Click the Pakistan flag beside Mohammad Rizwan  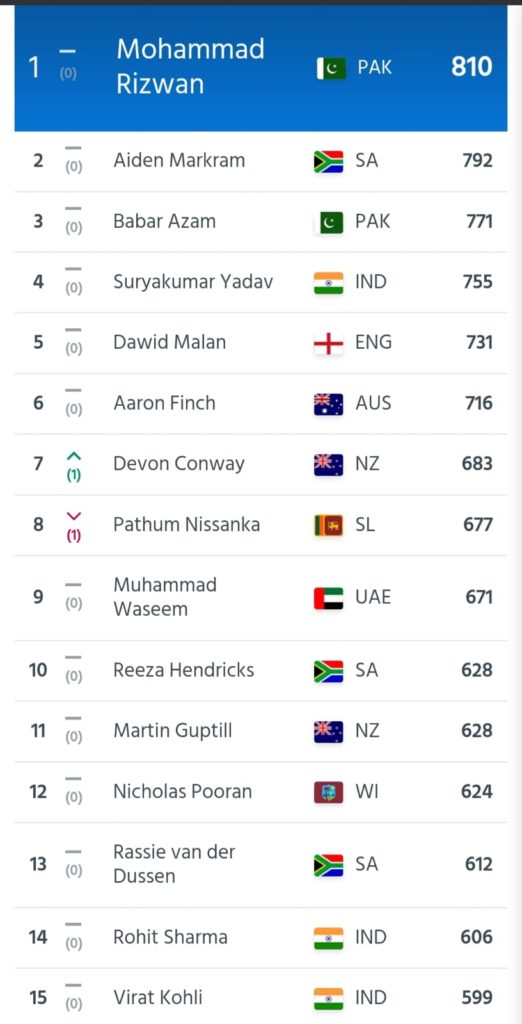pyautogui.click(x=331, y=68)
